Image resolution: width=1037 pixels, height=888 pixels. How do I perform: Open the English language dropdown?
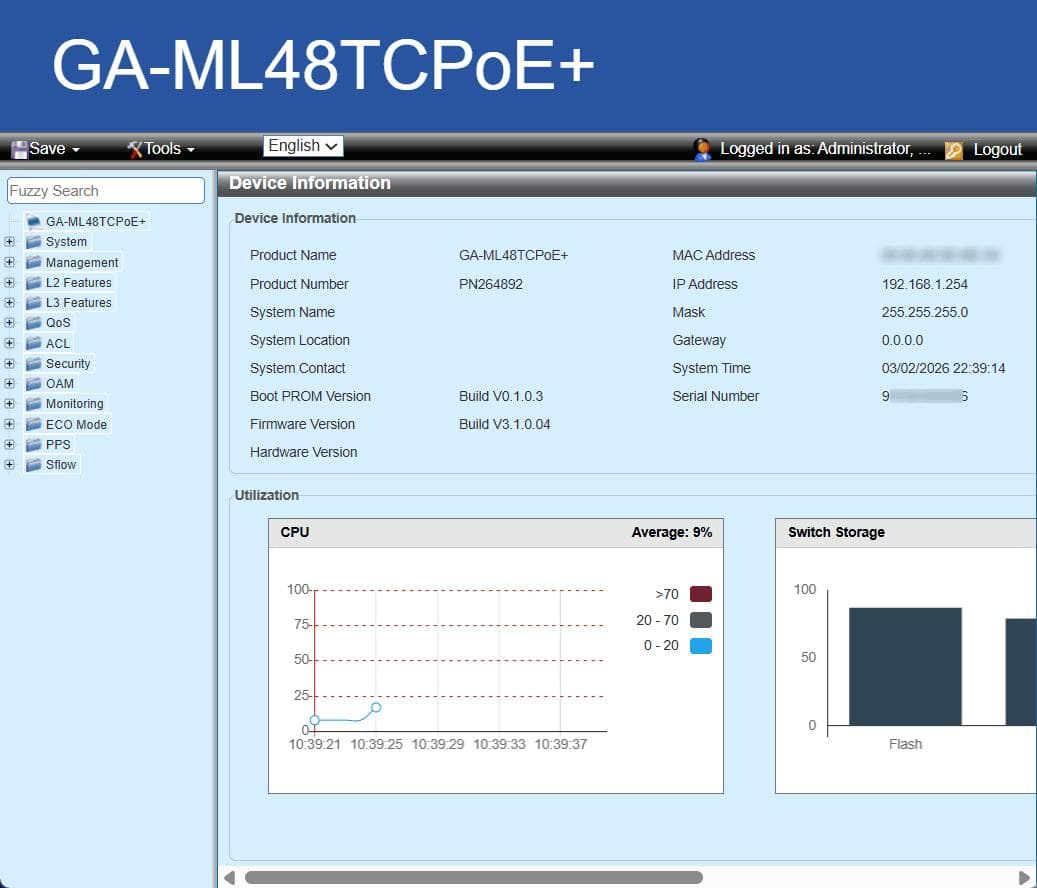click(302, 145)
